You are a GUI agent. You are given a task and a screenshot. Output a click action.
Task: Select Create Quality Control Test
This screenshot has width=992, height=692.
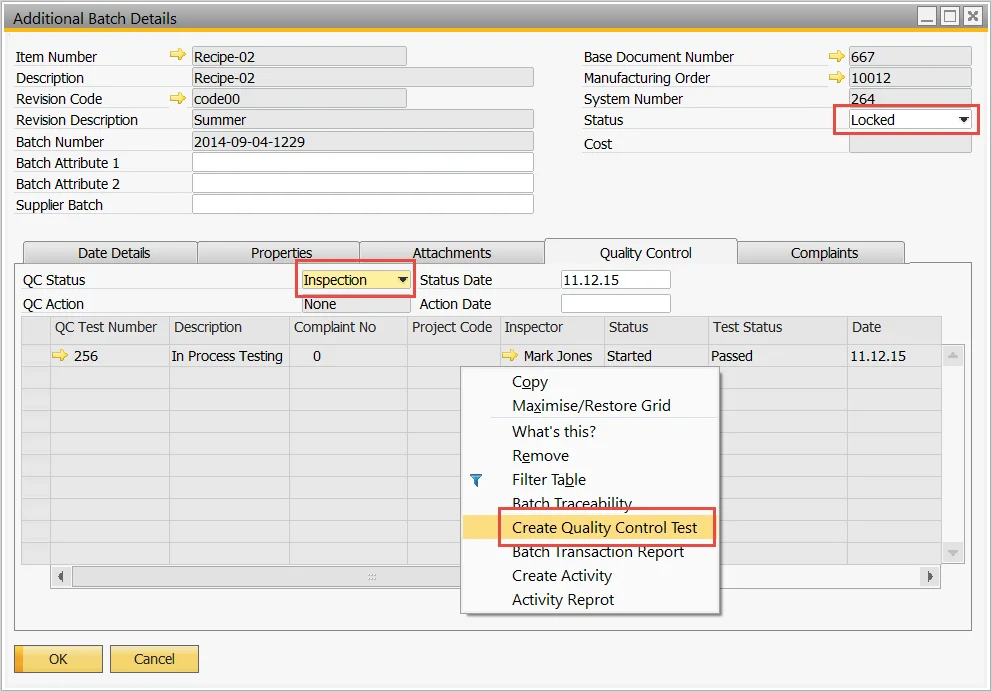[590, 528]
